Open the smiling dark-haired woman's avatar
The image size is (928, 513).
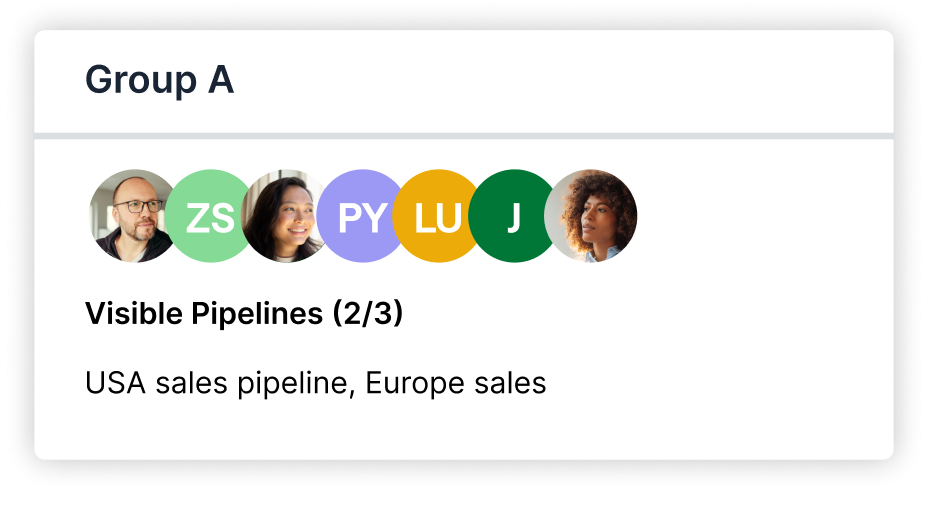tap(284, 216)
